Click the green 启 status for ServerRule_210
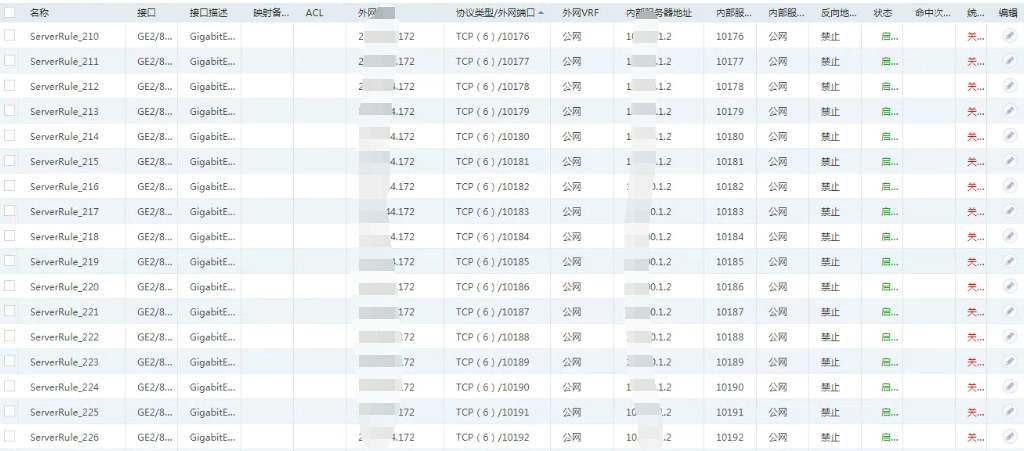 tap(889, 37)
